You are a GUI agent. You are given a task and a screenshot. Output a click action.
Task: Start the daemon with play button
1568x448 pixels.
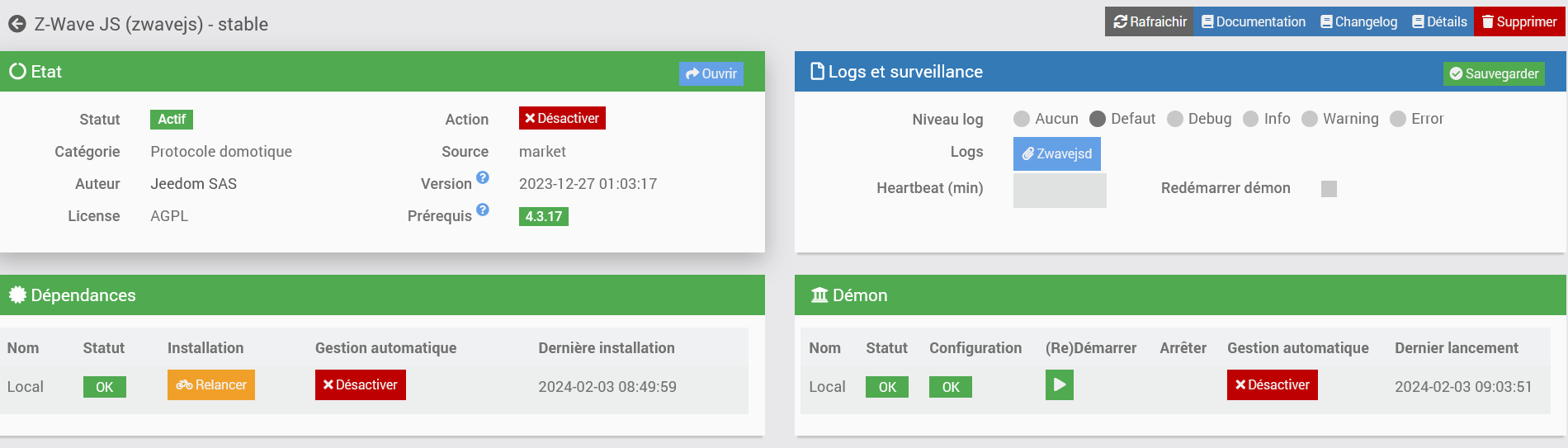1060,384
